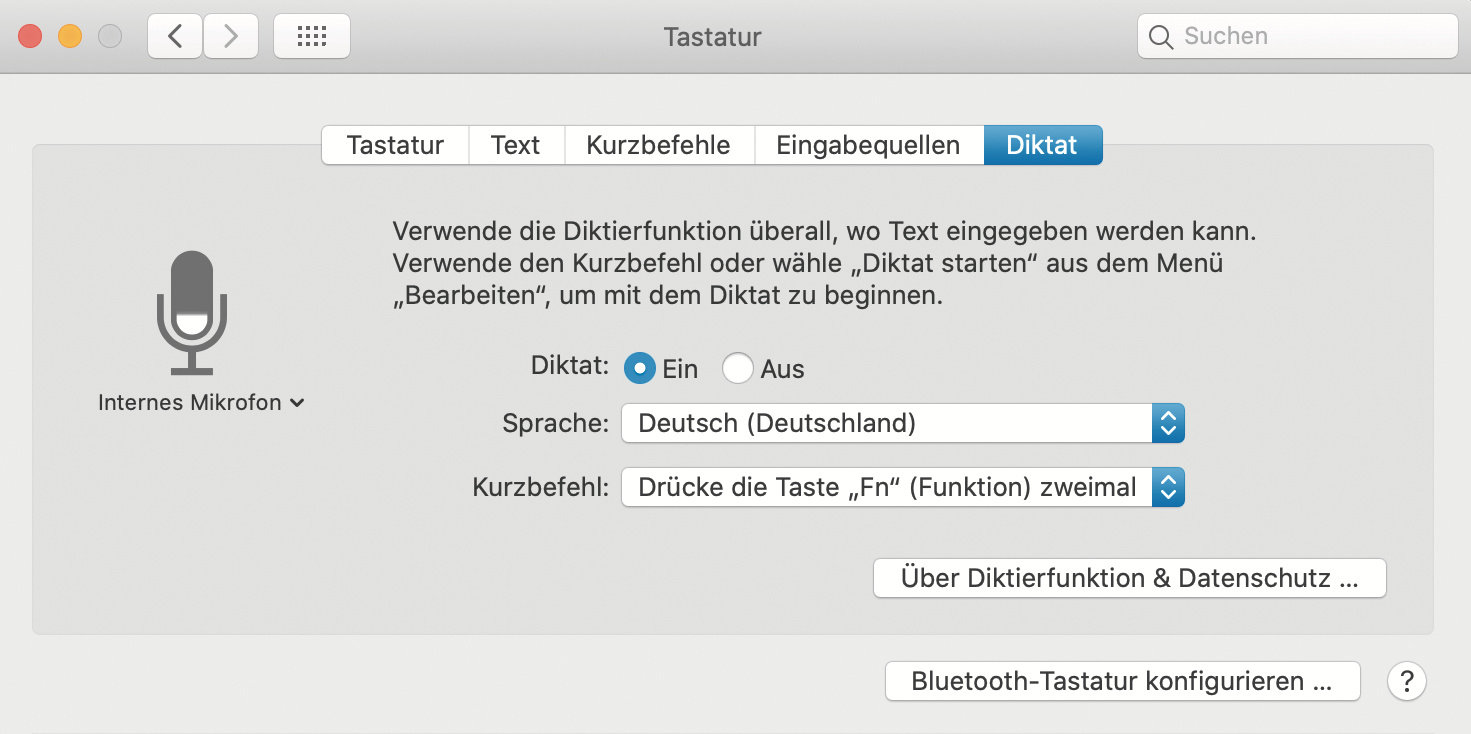Disable dictation with the Aus radio button
The width and height of the screenshot is (1471, 734).
coord(737,368)
